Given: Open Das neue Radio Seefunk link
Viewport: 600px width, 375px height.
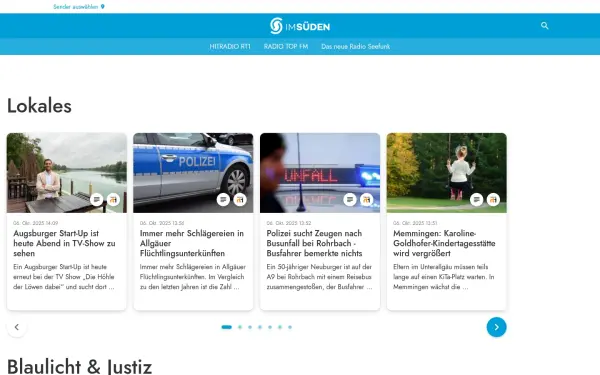Looking at the screenshot, I should (355, 46).
